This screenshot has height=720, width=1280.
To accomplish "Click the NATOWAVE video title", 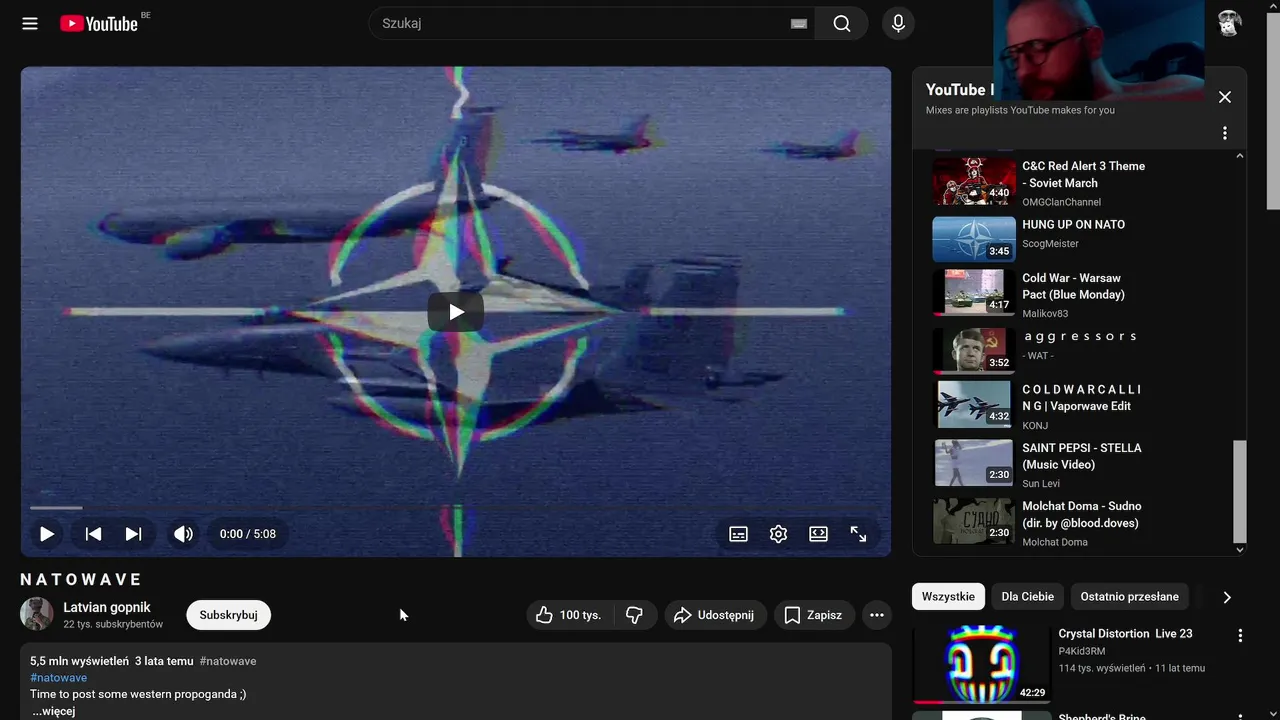I will pyautogui.click(x=82, y=579).
